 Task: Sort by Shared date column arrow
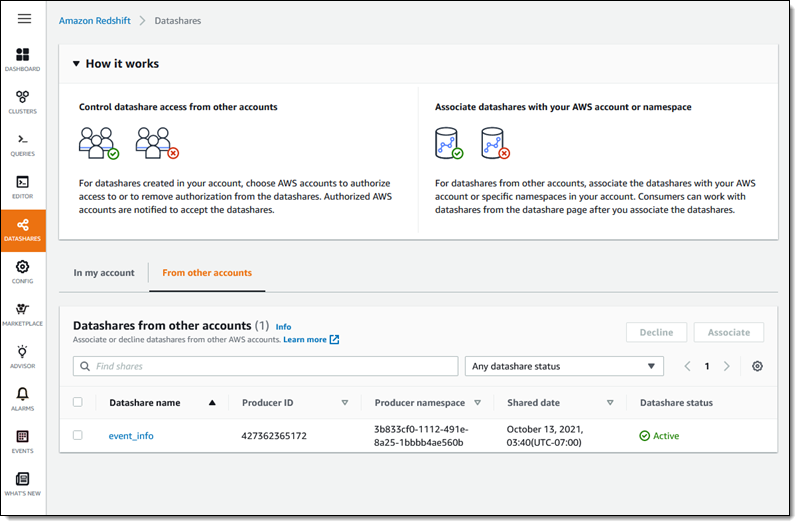(x=610, y=403)
